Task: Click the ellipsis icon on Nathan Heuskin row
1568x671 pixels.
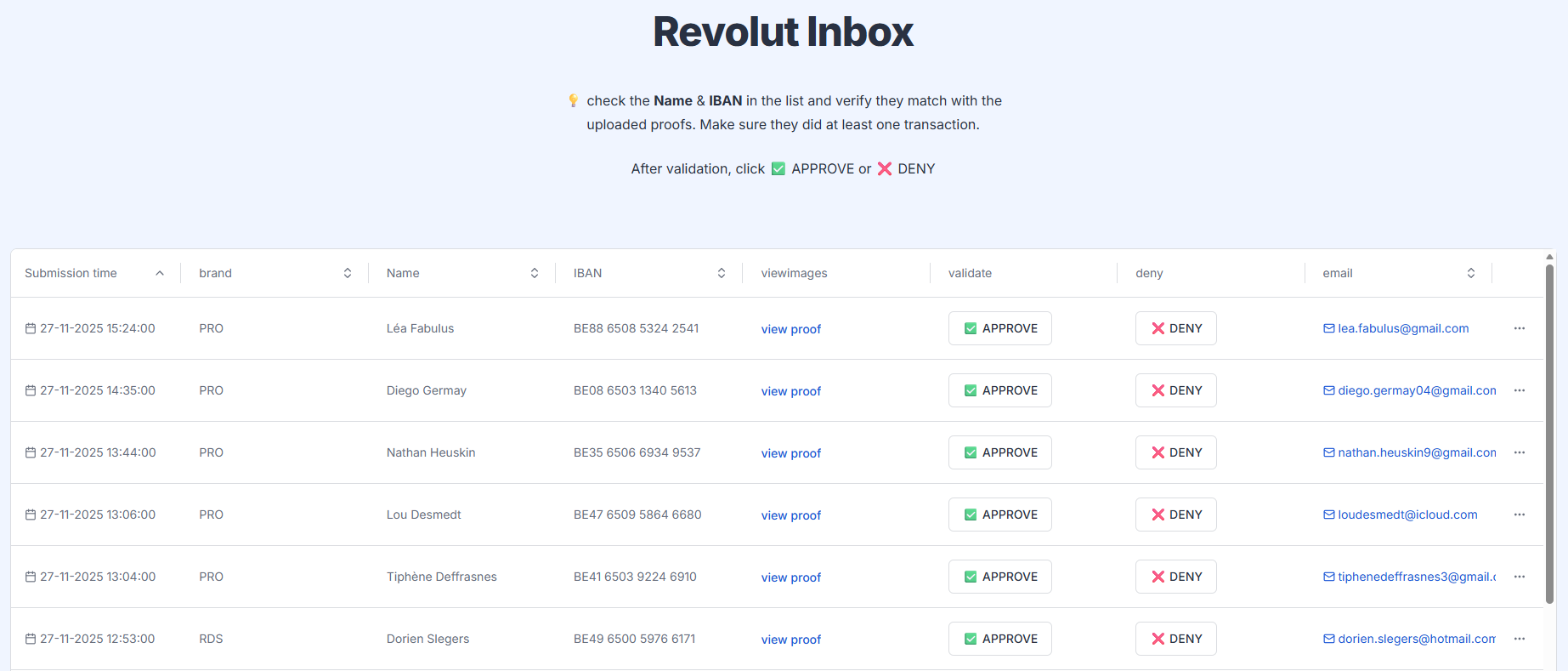Action: [x=1519, y=452]
